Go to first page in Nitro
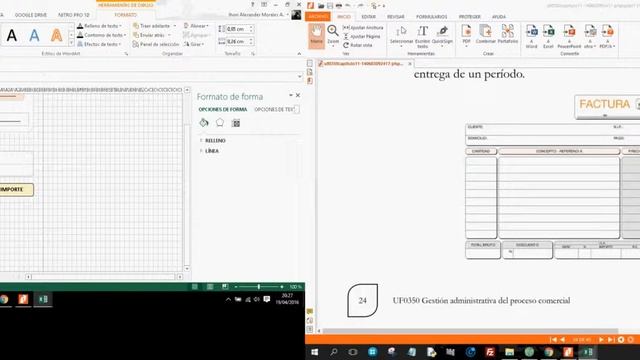This screenshot has width=640, height=360. (553, 340)
